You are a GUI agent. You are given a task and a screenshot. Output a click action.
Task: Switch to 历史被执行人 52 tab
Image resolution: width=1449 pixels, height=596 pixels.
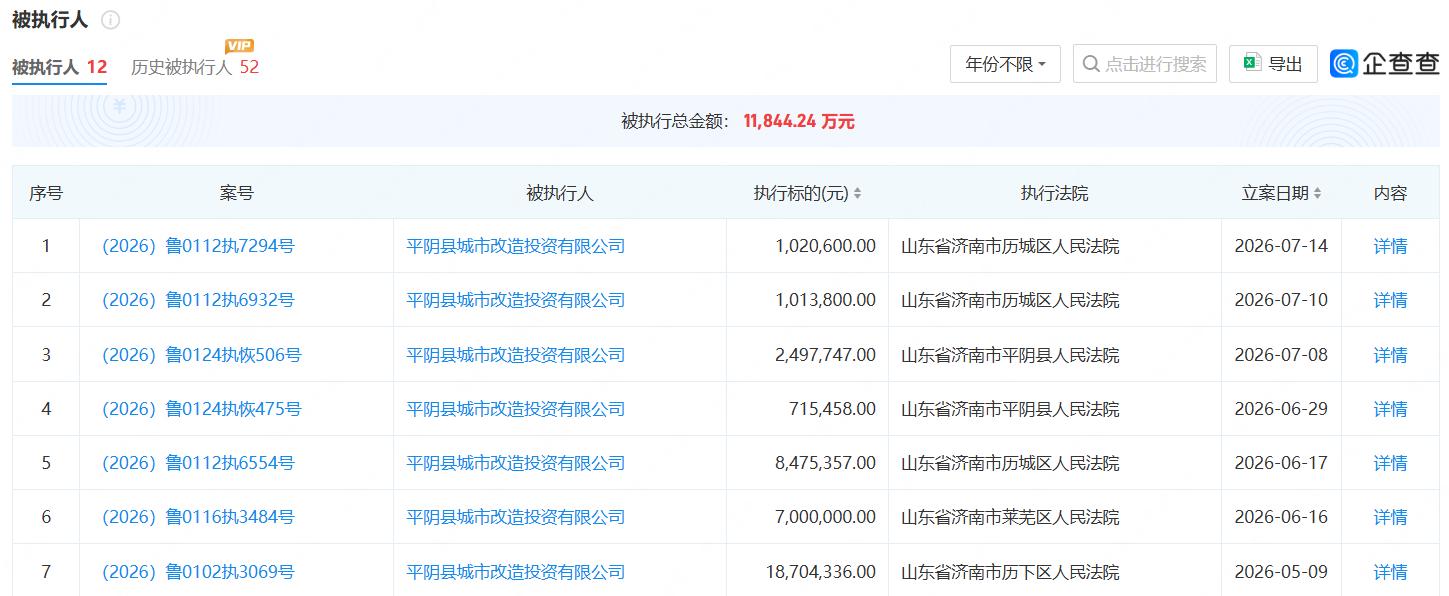[x=195, y=67]
